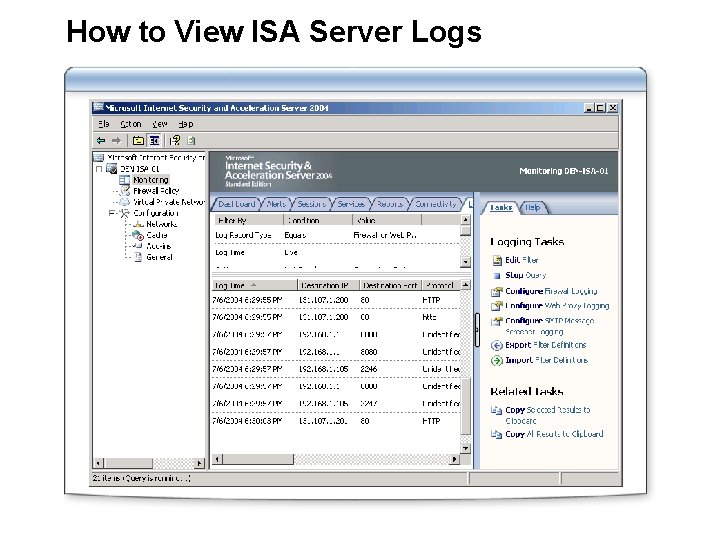Click the log list horizontal scroll right arrow
The width and height of the screenshot is (720, 540).
[x=455, y=459]
